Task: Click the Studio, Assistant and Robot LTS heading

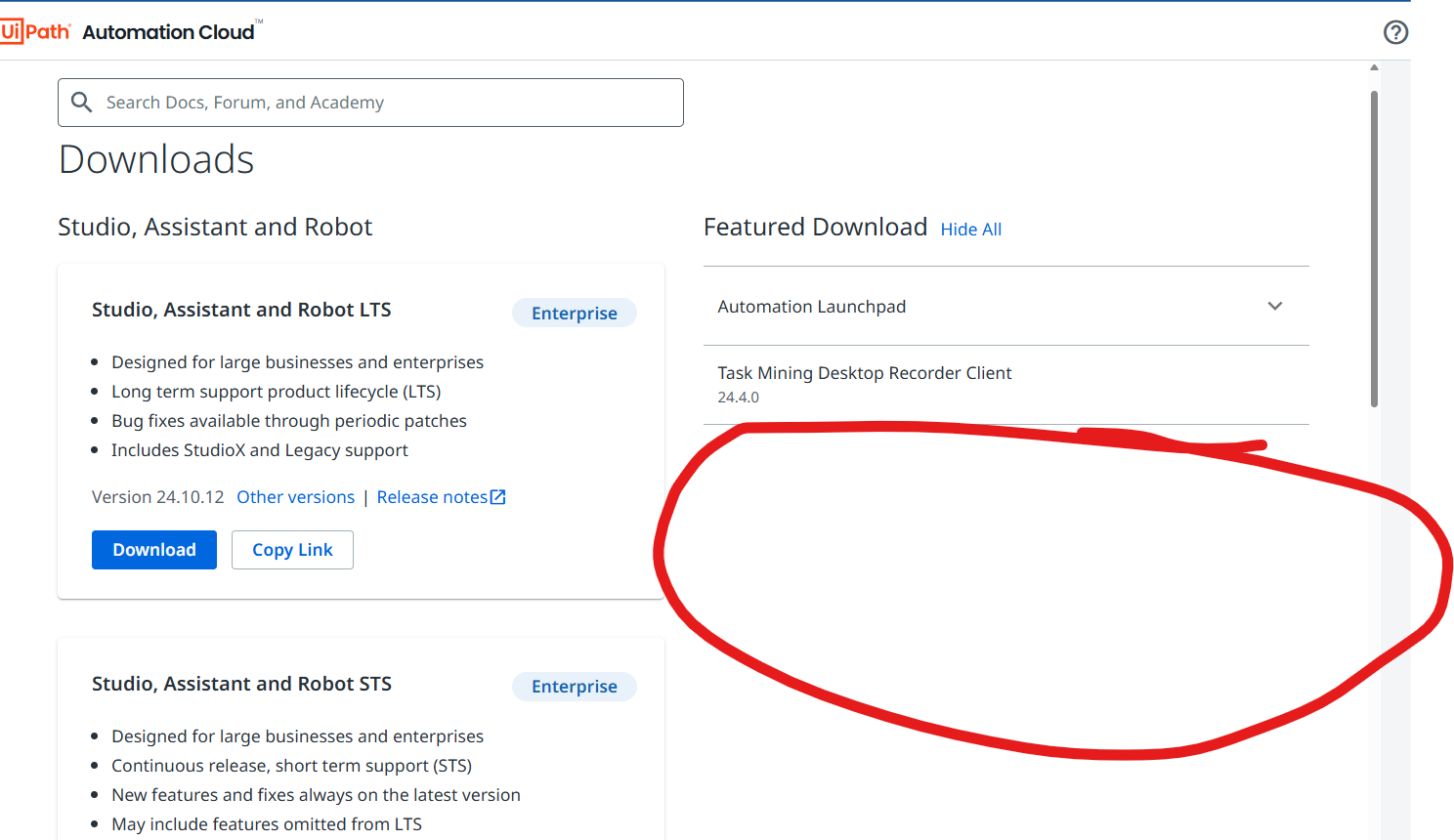Action: 241,310
